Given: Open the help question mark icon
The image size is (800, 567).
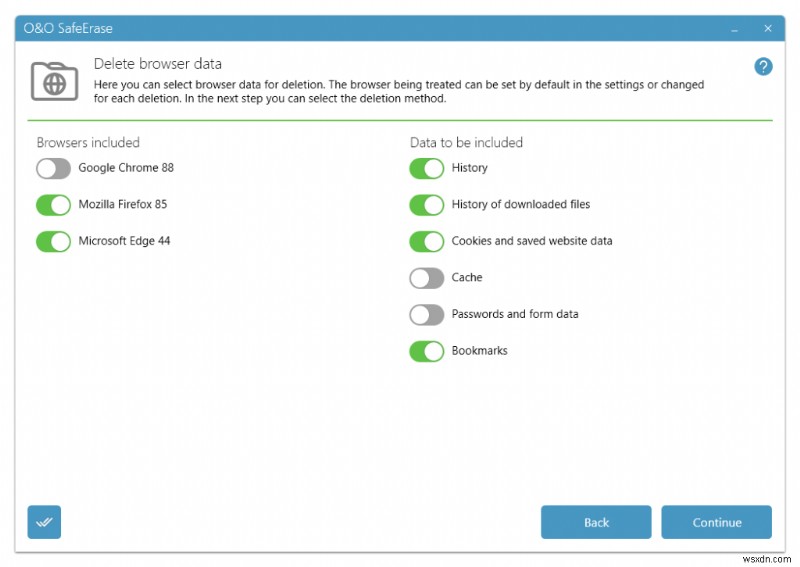Looking at the screenshot, I should (763, 66).
